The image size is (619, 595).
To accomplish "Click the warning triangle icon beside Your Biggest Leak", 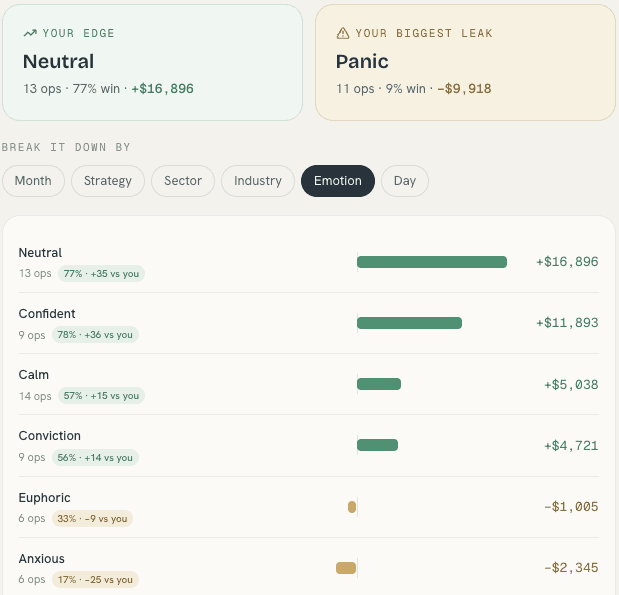I will coord(343,33).
